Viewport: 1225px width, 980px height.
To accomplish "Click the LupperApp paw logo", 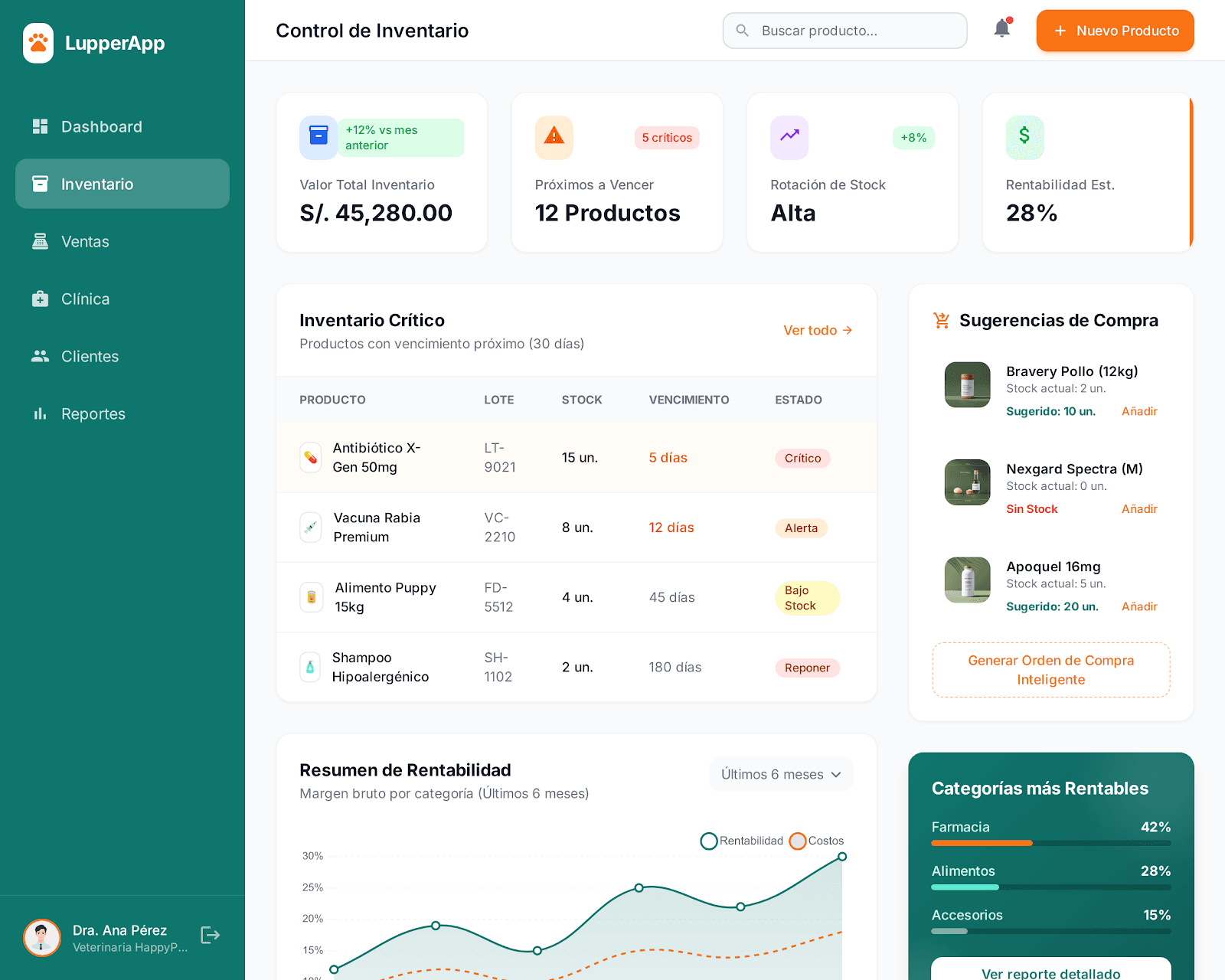I will [38, 44].
